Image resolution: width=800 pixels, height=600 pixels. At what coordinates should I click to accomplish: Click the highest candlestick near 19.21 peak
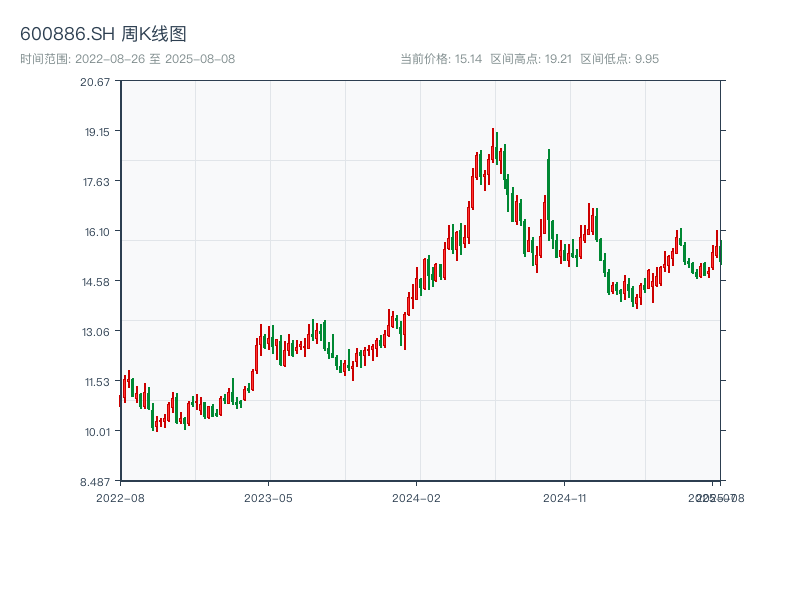pyautogui.click(x=493, y=145)
